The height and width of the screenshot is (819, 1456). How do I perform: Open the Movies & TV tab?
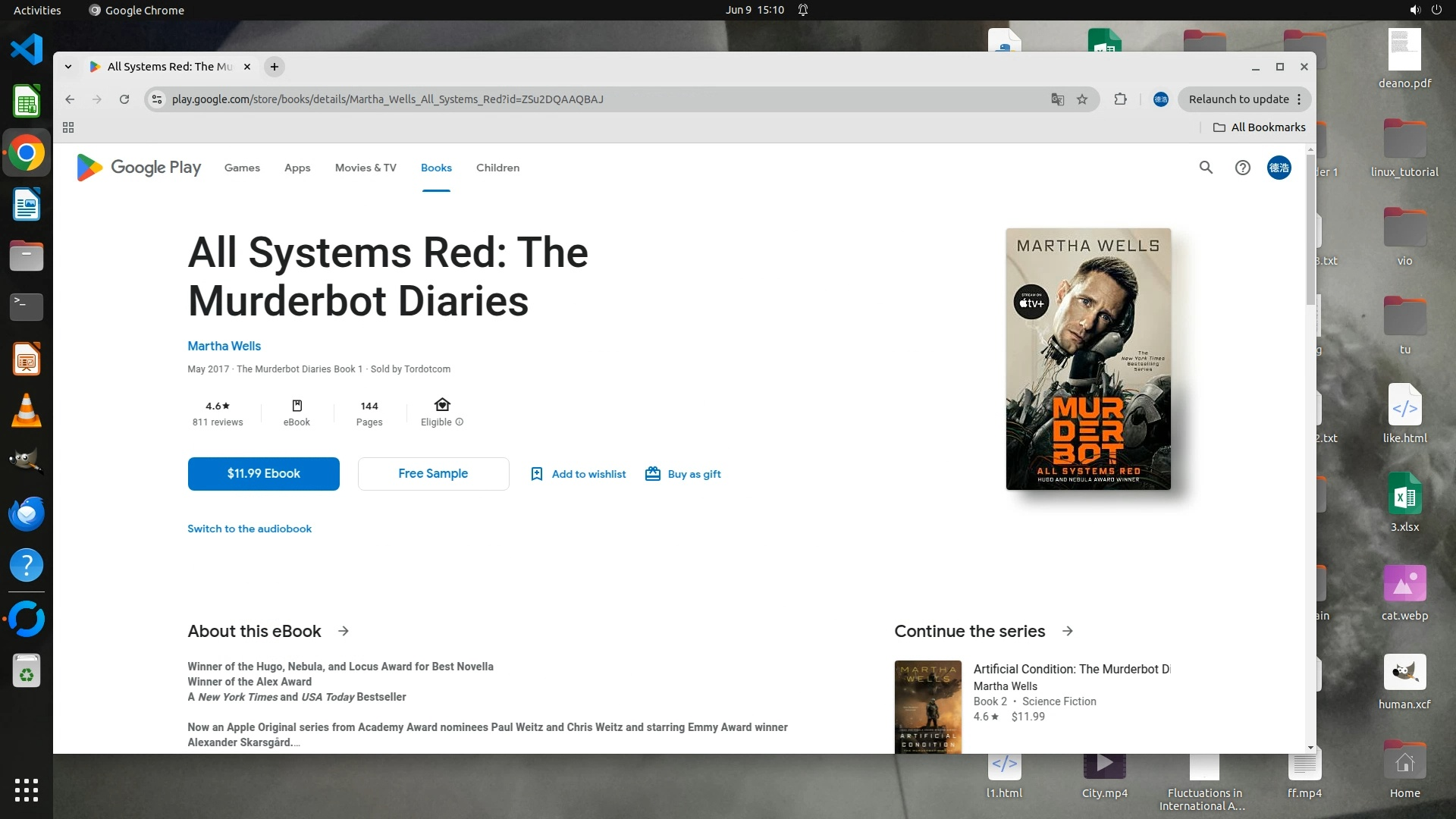366,168
